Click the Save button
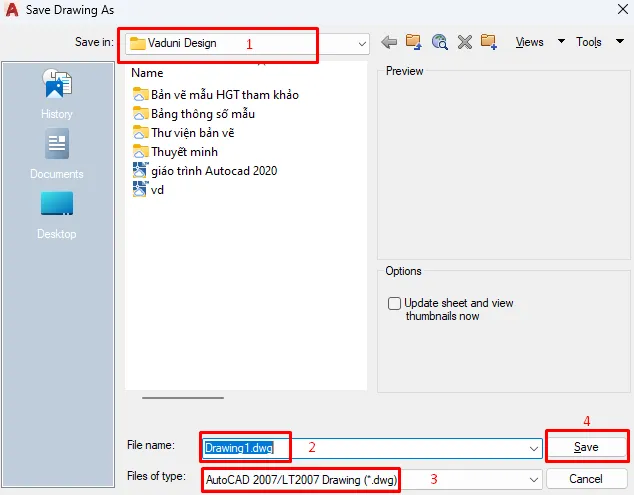The width and height of the screenshot is (634, 495). pos(586,447)
